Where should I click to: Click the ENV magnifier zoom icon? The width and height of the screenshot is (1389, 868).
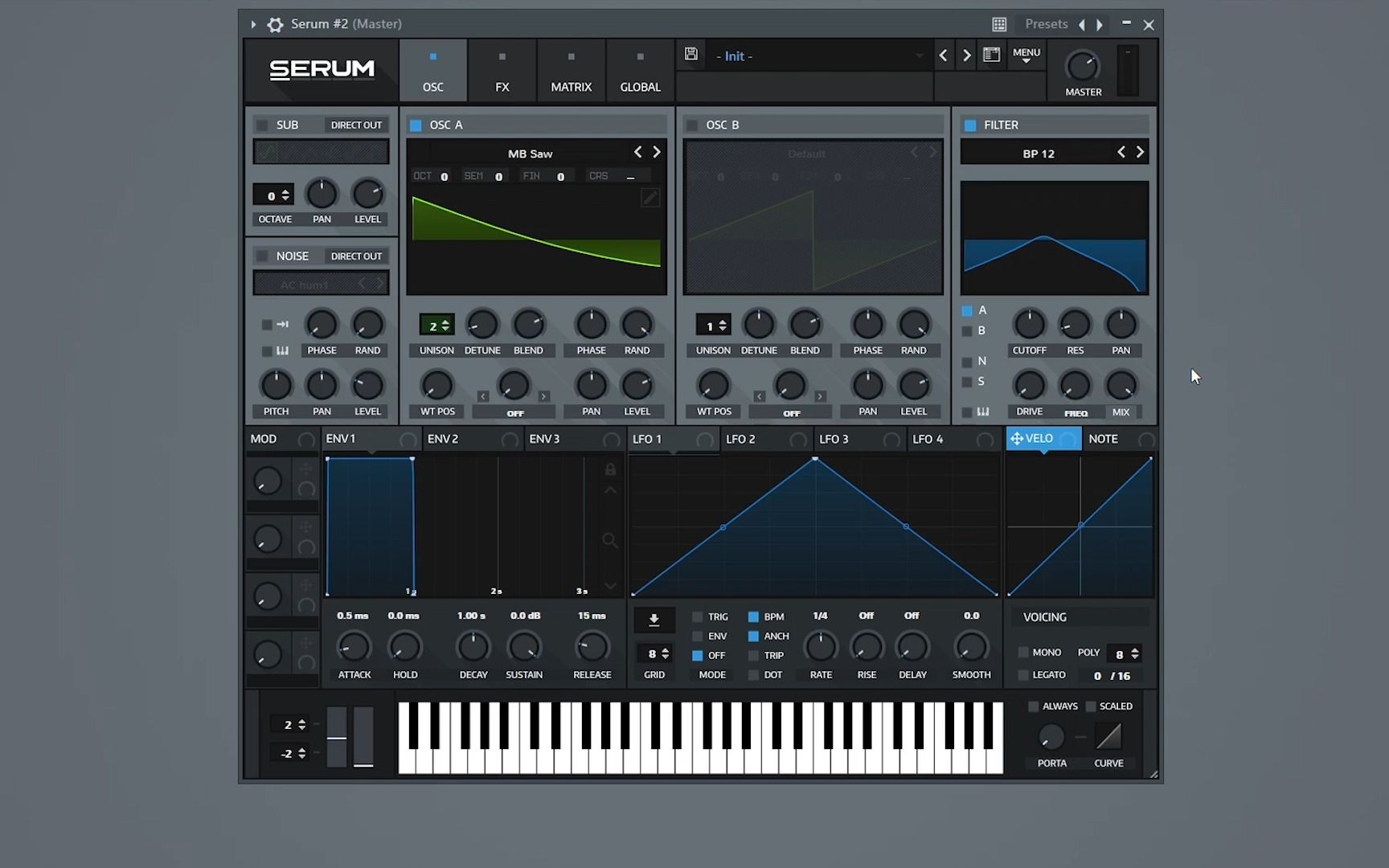tap(610, 541)
